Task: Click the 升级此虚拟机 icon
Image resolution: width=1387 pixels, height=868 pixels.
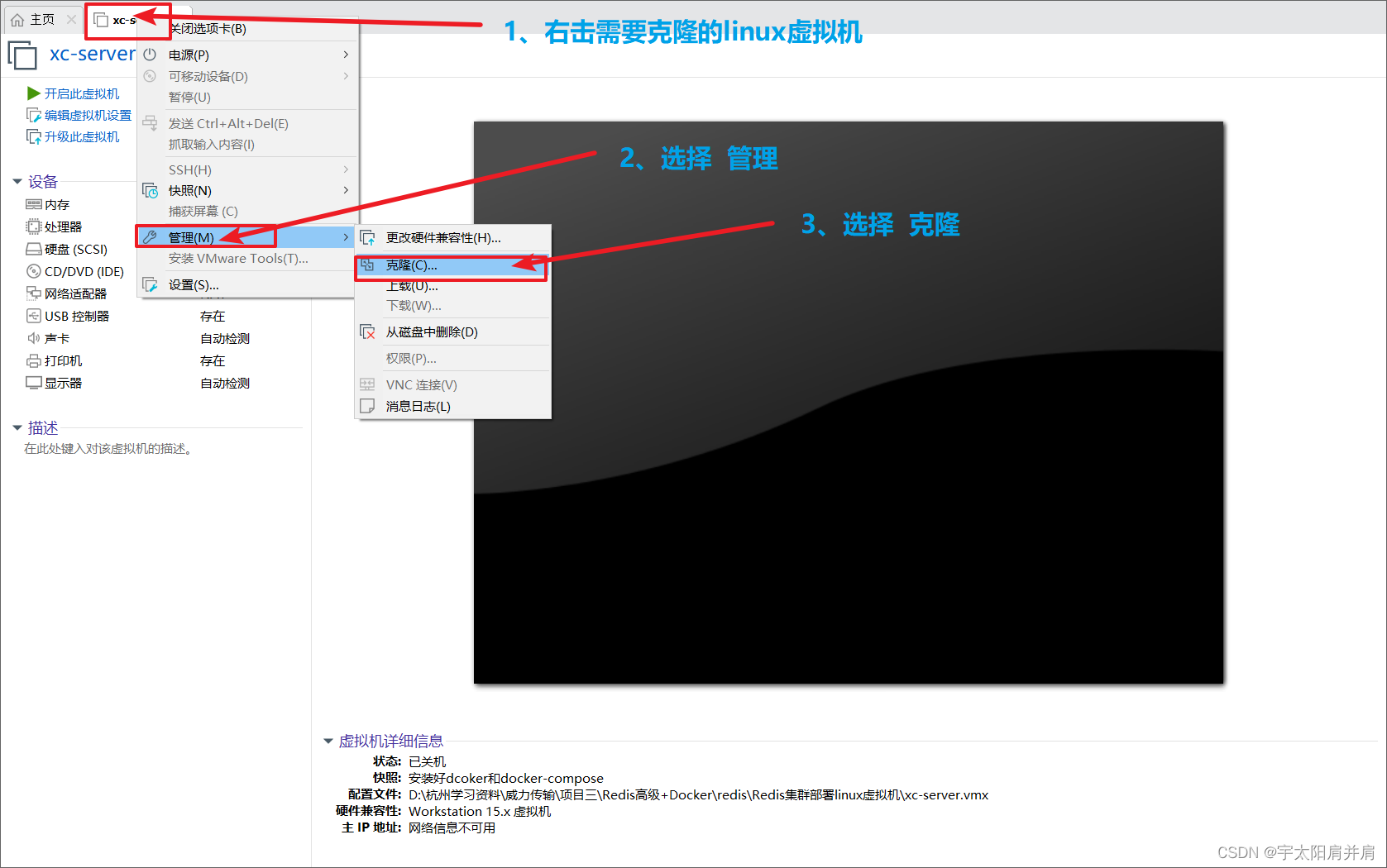Action: pos(34,136)
